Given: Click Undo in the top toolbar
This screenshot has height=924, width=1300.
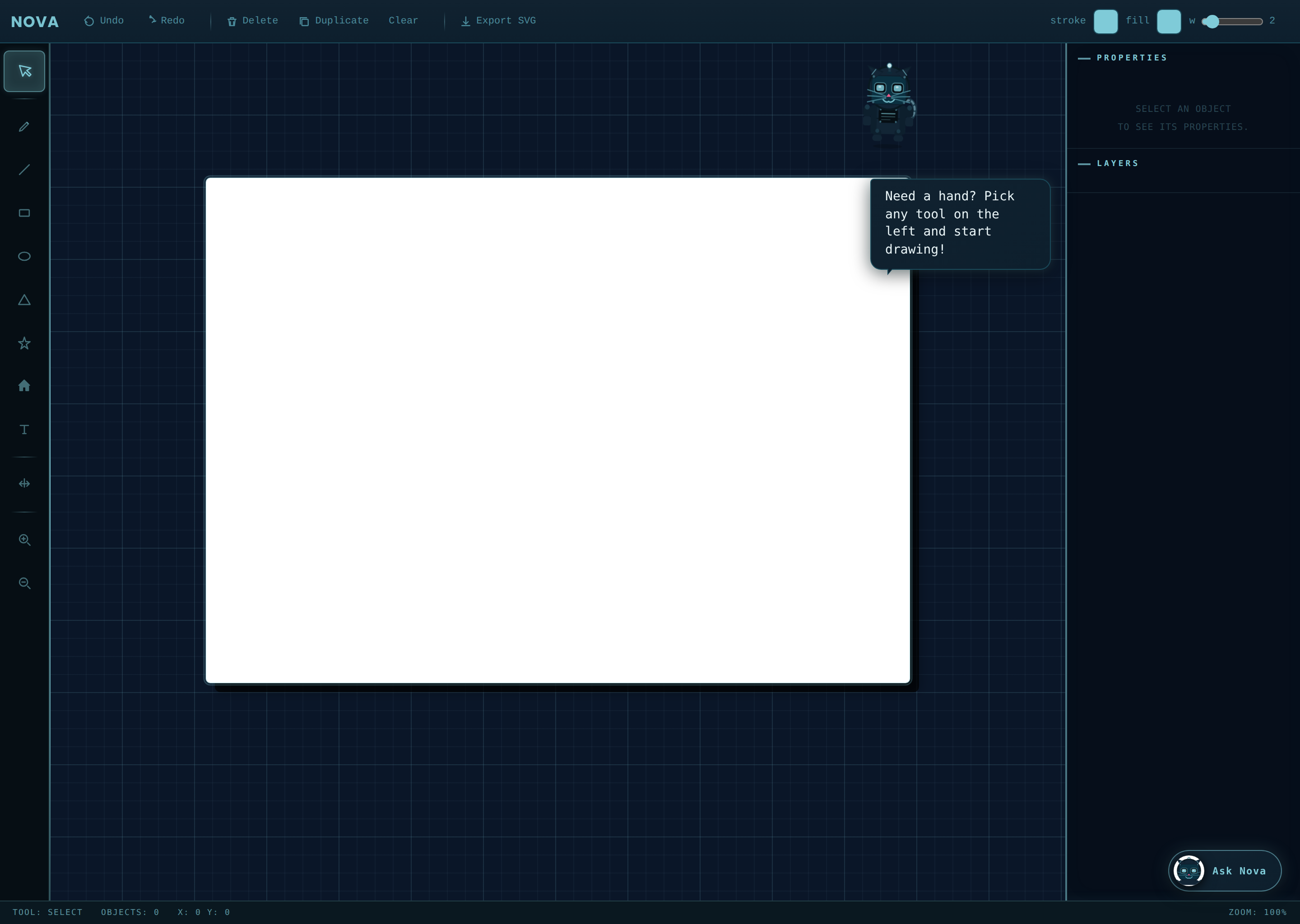Looking at the screenshot, I should (x=104, y=21).
